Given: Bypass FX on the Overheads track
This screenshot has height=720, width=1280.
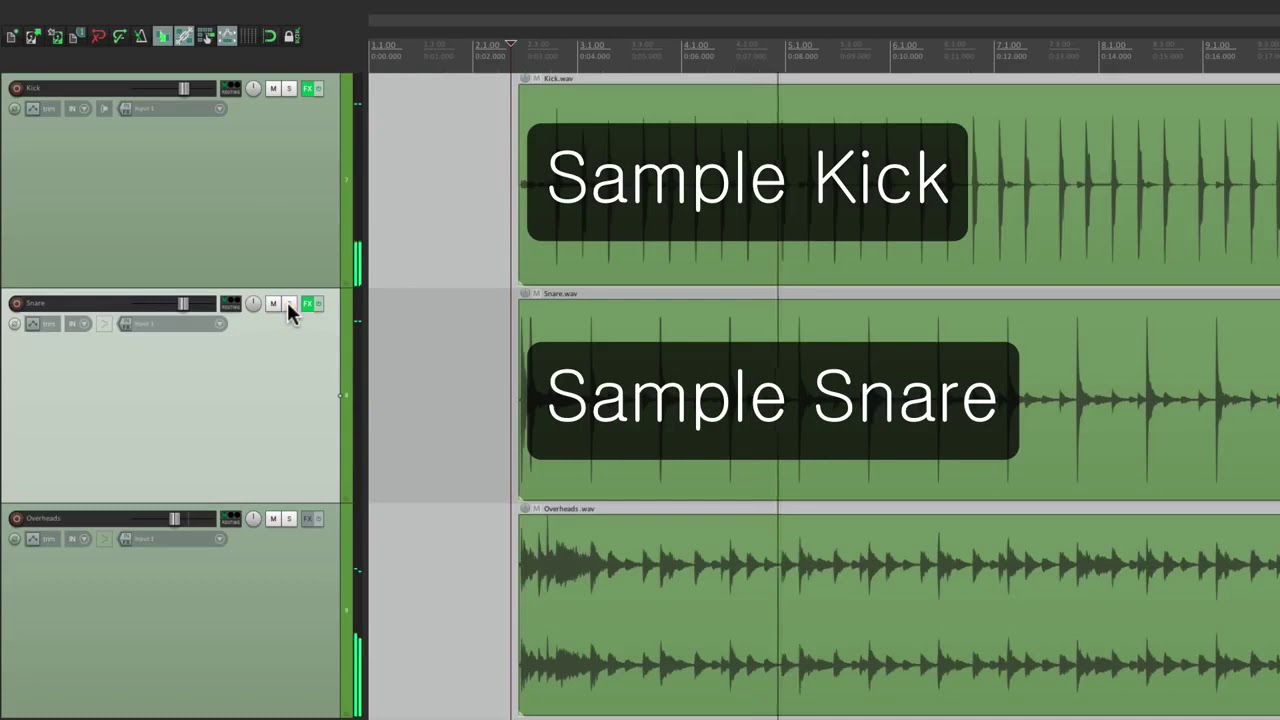Looking at the screenshot, I should 319,518.
